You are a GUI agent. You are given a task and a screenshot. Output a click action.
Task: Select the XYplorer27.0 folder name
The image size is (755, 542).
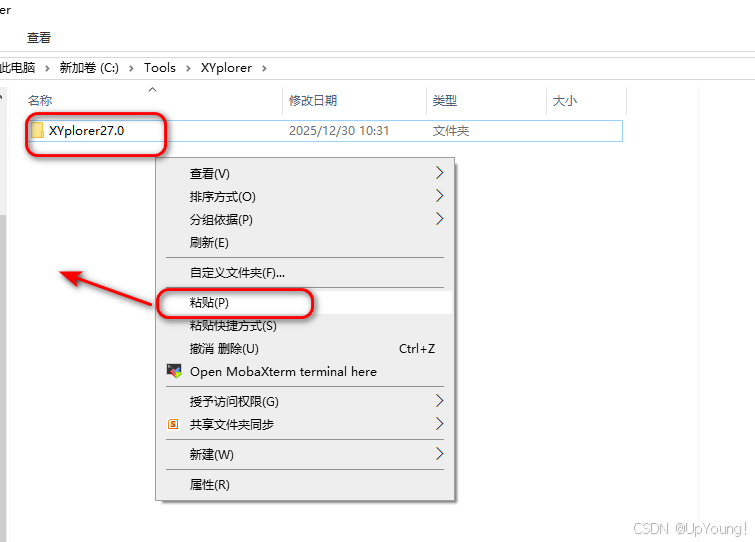point(87,130)
